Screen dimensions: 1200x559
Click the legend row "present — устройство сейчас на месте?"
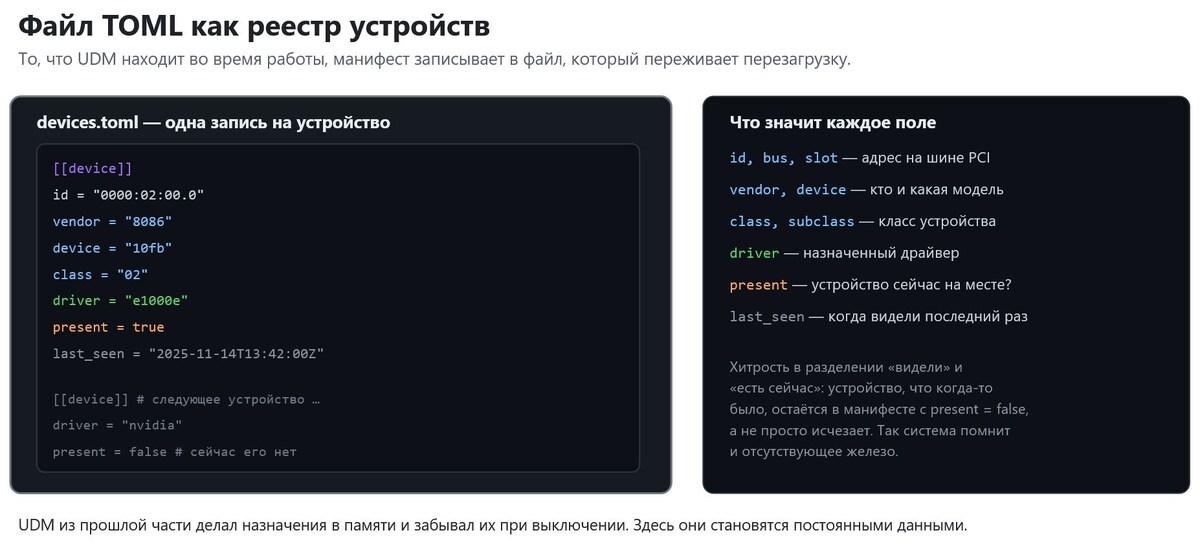coord(871,285)
